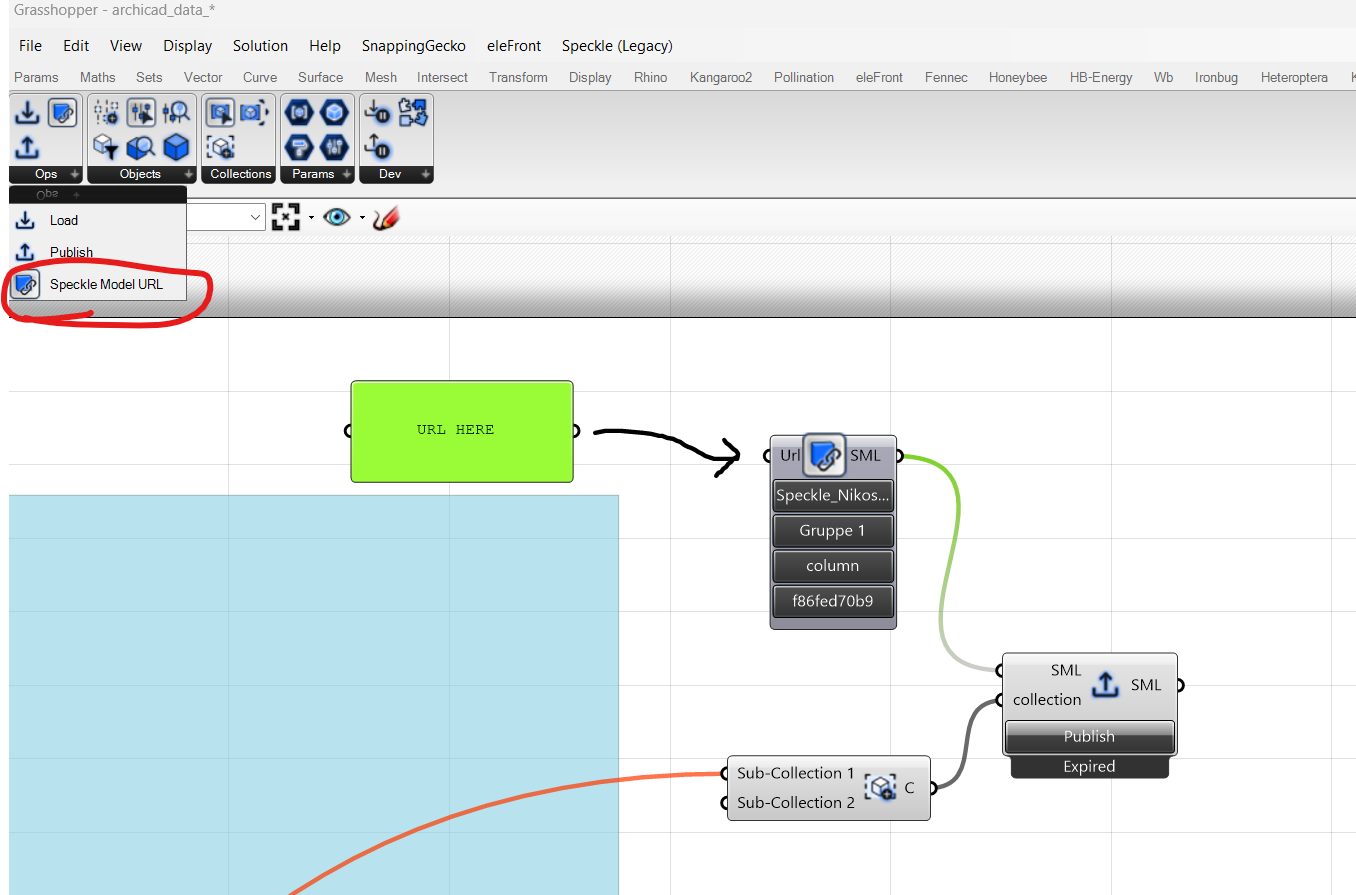
Task: Click the Load icon in Ops panel ribbon
Action: coord(26,113)
